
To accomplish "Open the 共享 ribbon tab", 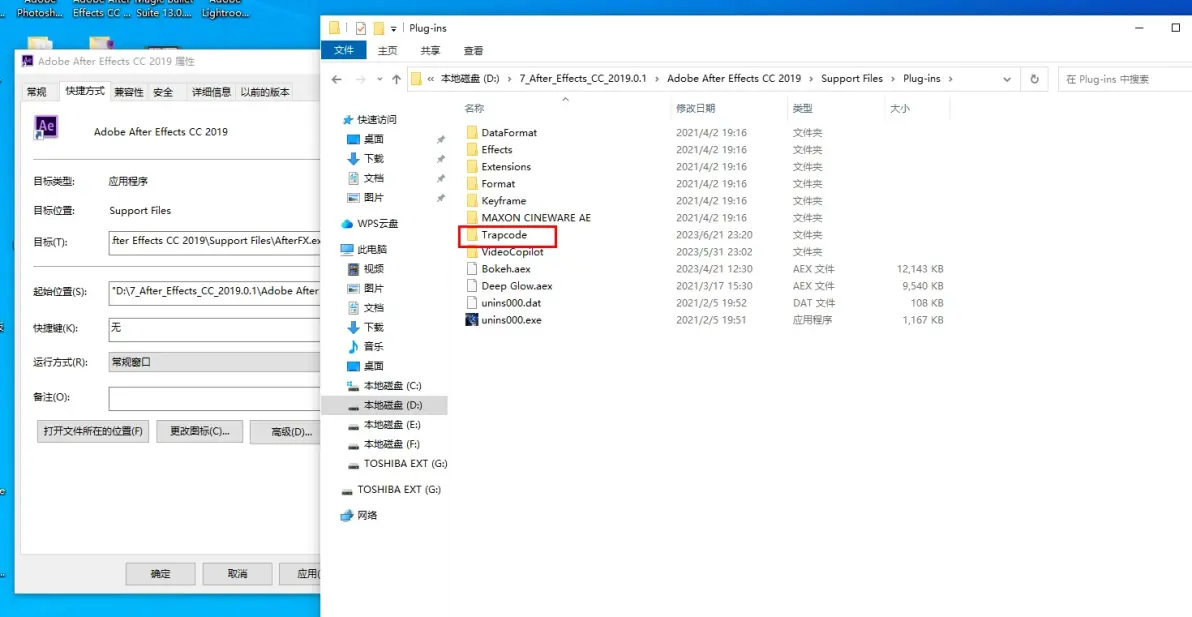I will (430, 51).
